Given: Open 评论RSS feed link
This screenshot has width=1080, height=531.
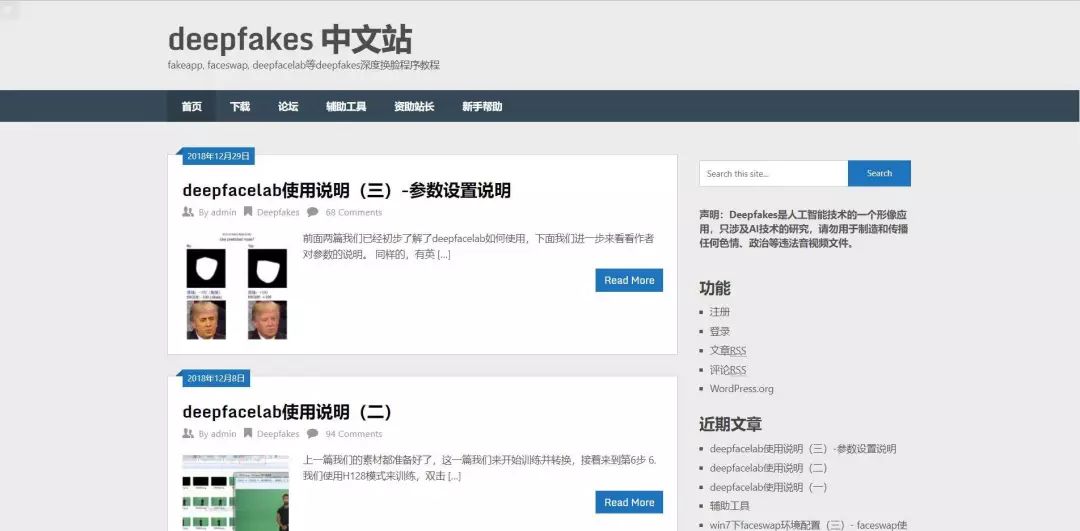Looking at the screenshot, I should 728,370.
